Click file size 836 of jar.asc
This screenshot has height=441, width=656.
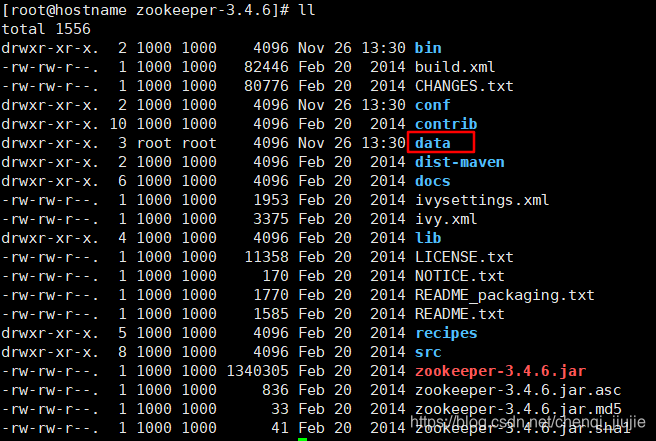coord(275,390)
